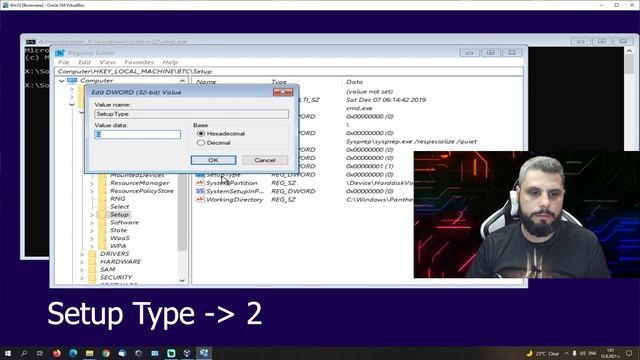Open the Favorites menu in Registry Editor
The width and height of the screenshot is (640, 360).
[x=139, y=62]
